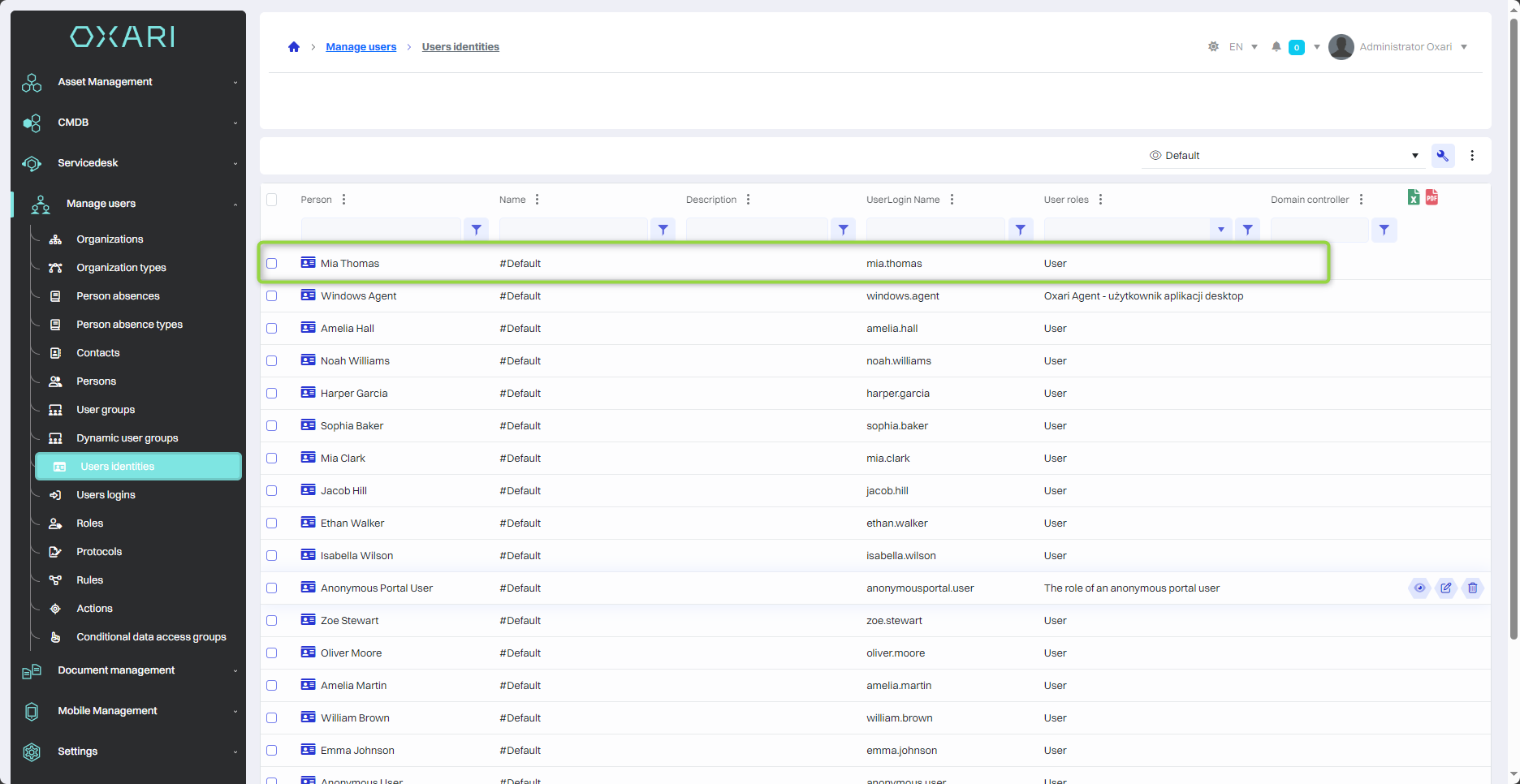The image size is (1520, 784).
Task: Select the Windows Agent row checkbox
Action: point(272,296)
